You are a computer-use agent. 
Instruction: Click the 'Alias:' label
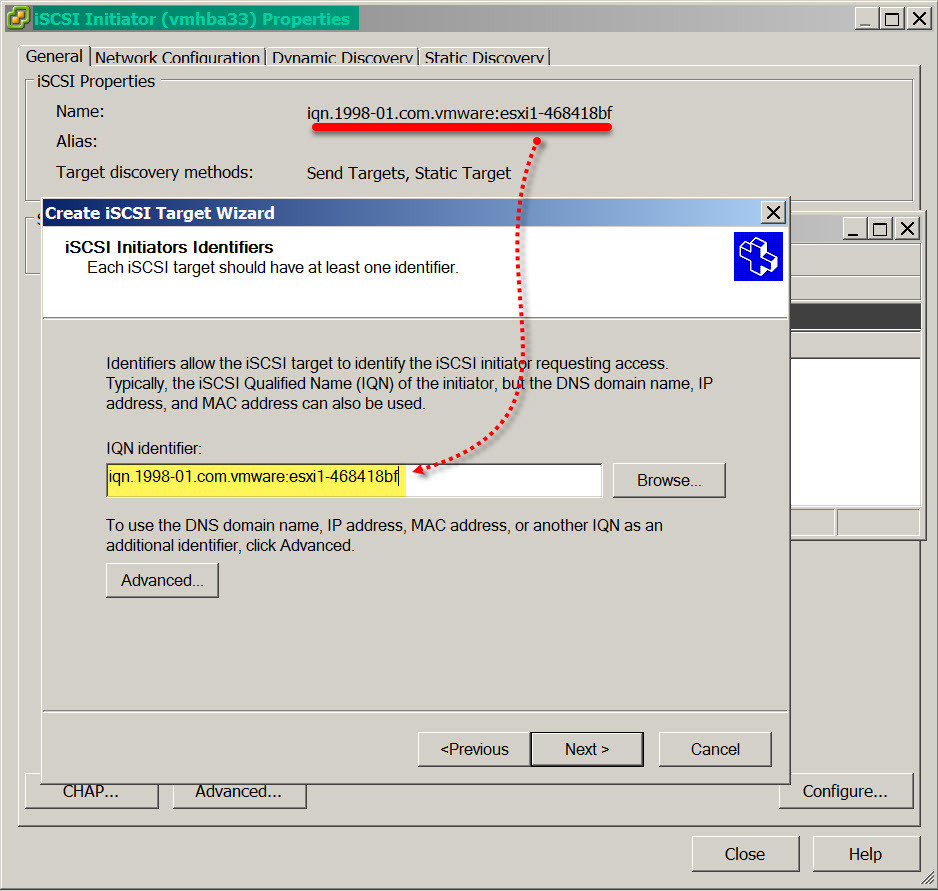[x=77, y=141]
